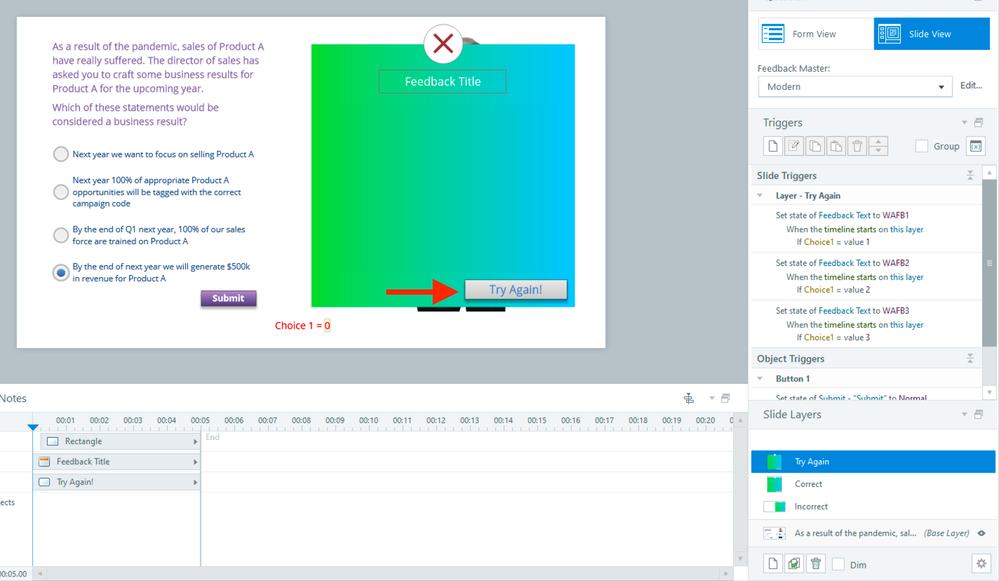Collapse all in the Object Triggers section
Image resolution: width=999 pixels, height=581 pixels.
point(970,359)
